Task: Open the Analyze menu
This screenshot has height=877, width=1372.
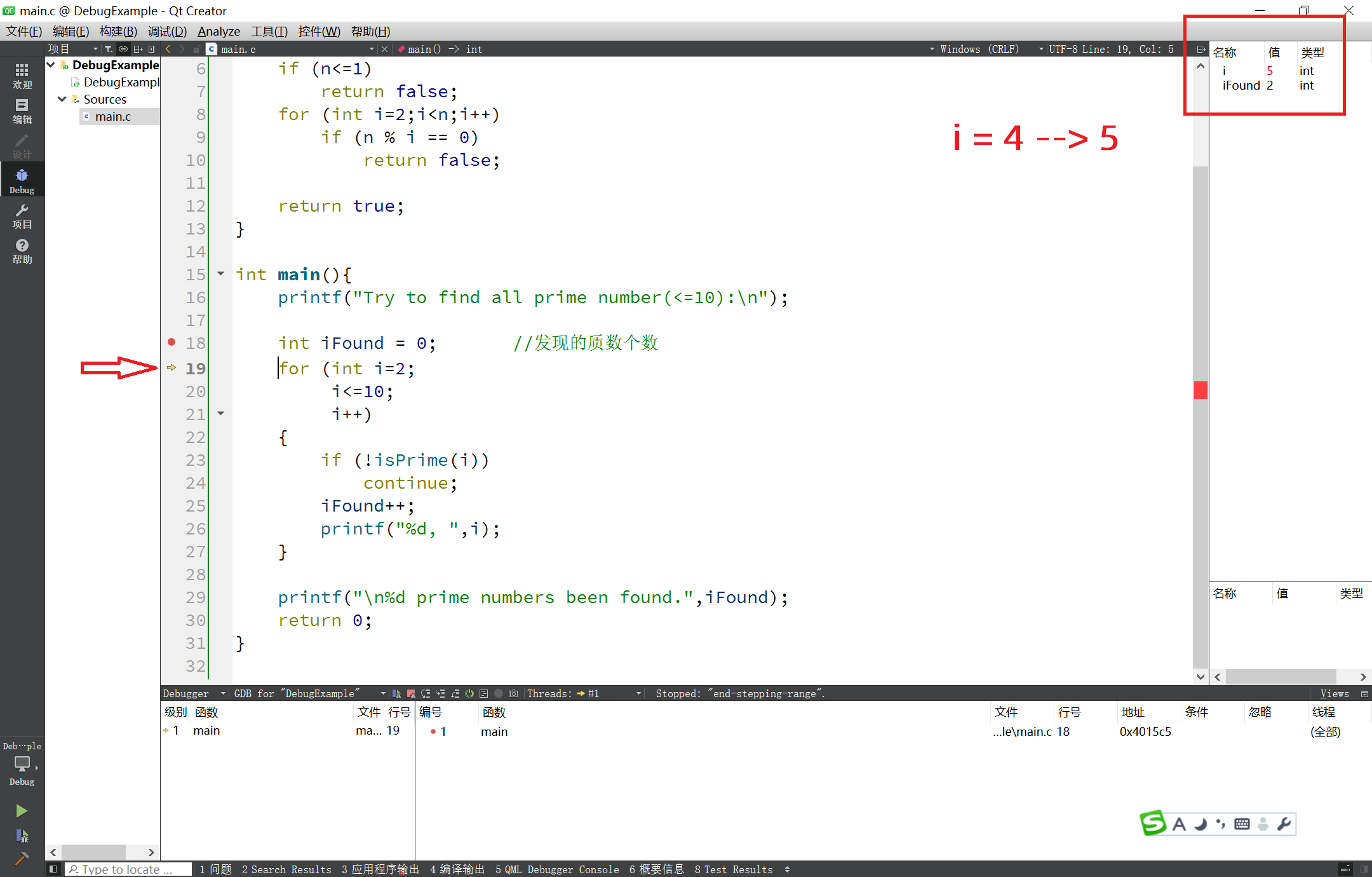Action: tap(219, 31)
